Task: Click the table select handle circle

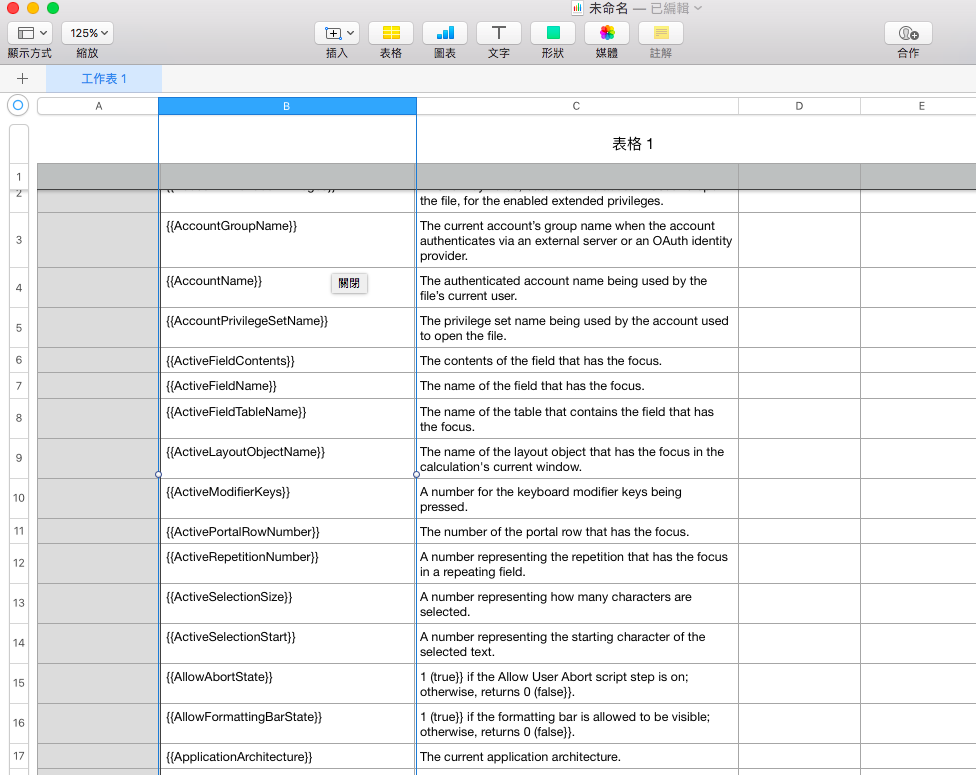Action: point(18,105)
